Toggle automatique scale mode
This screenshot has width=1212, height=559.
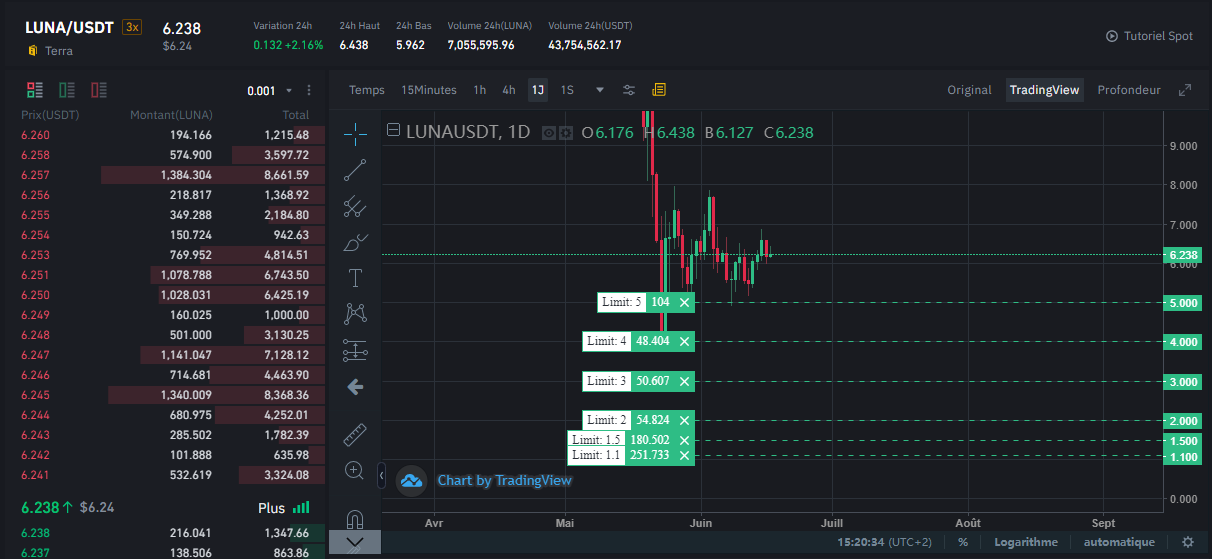click(x=1119, y=542)
